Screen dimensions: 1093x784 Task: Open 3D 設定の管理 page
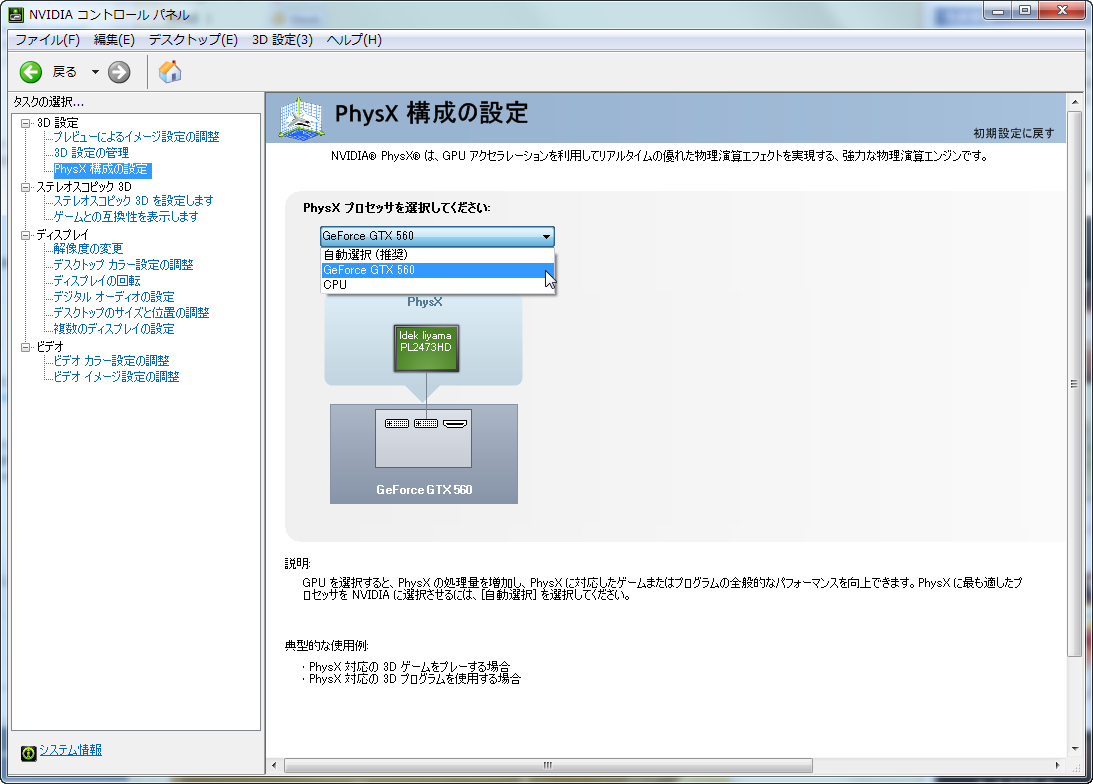pos(91,153)
